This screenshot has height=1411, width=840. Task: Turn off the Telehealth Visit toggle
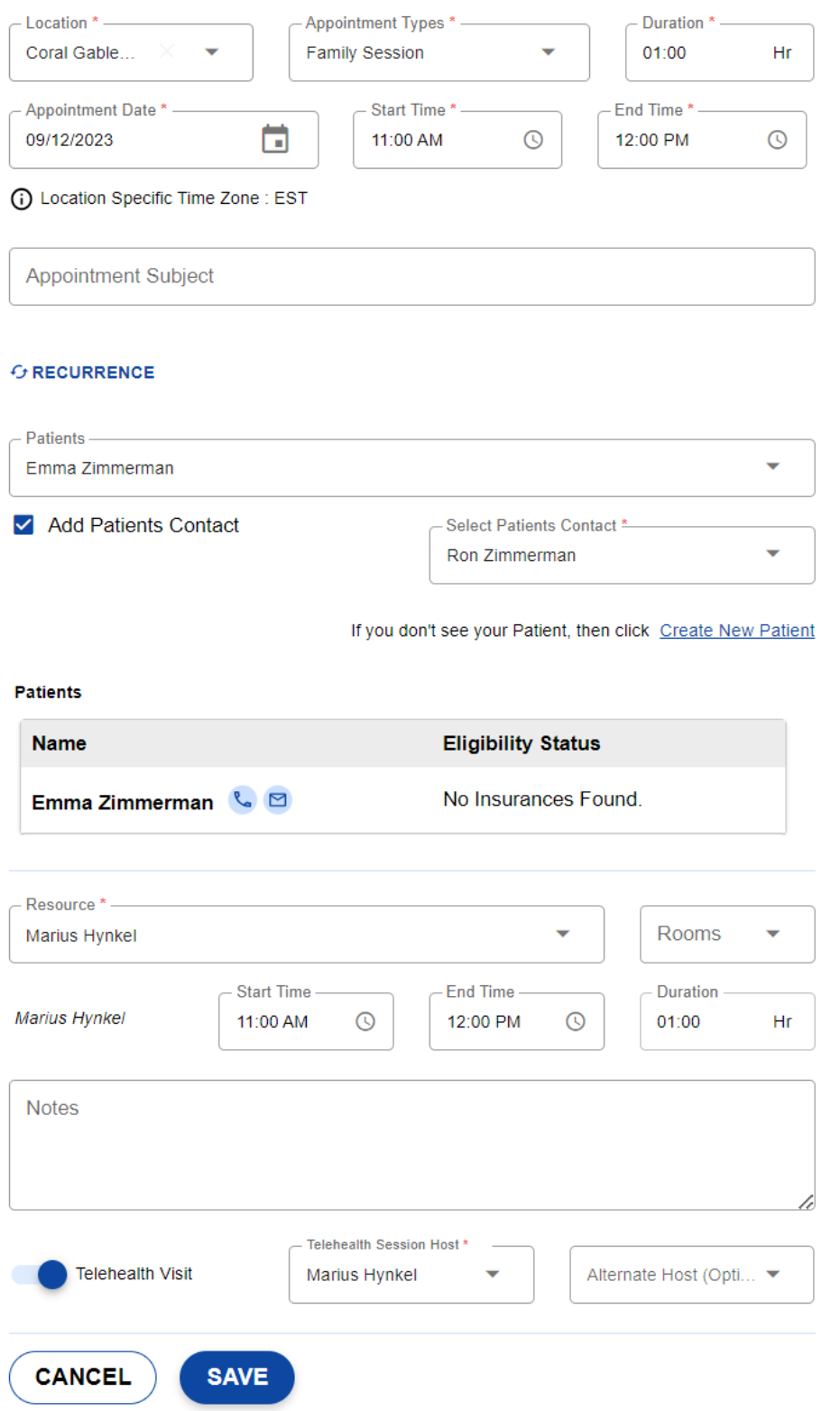(41, 1274)
